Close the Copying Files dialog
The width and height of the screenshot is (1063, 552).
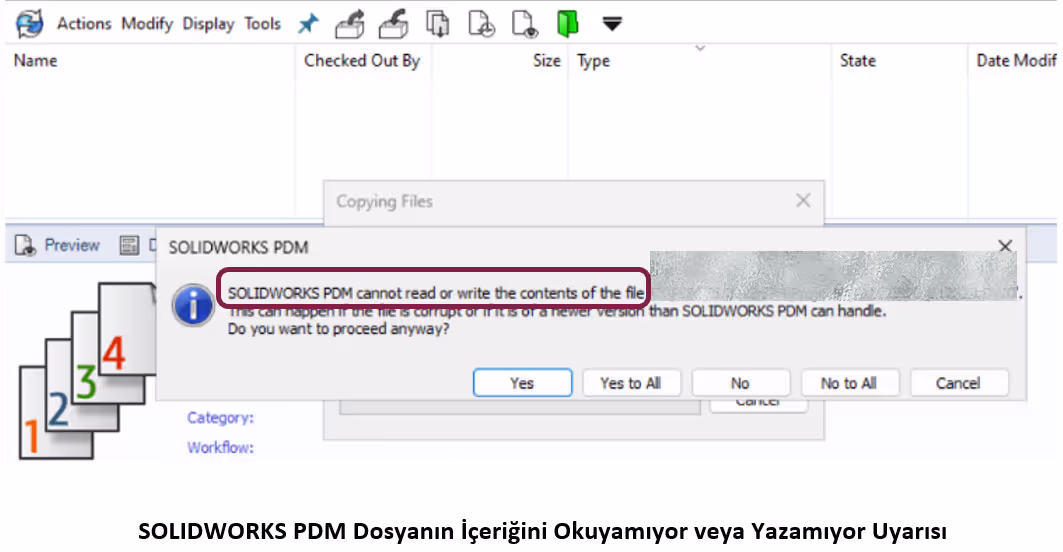coord(803,201)
